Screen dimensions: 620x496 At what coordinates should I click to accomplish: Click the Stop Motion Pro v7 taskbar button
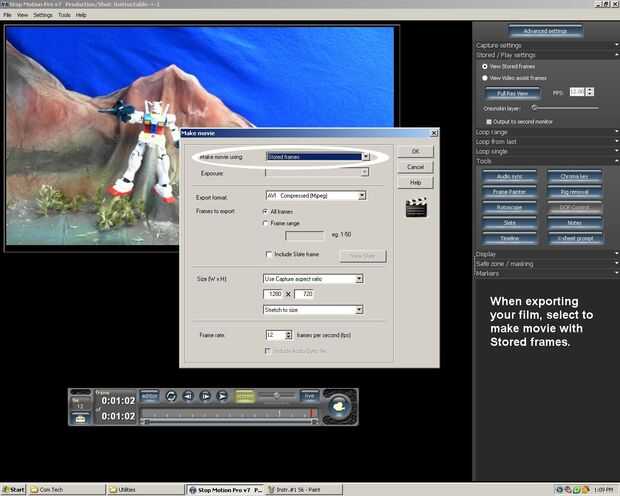225,490
